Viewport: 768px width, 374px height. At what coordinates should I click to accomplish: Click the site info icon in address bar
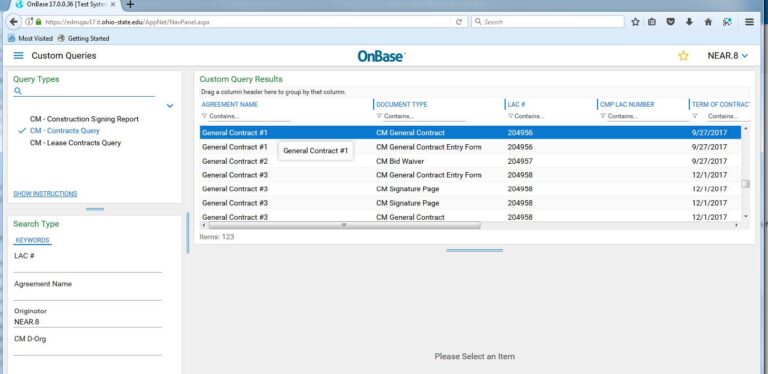29,22
